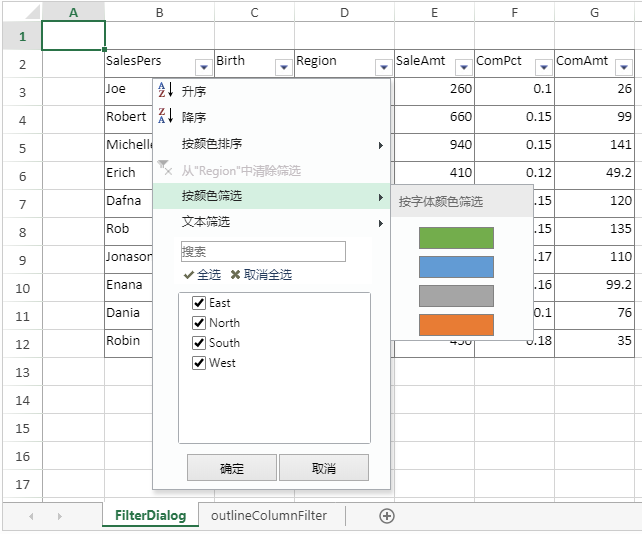Click SaleAmt cell with value 660

(434, 119)
